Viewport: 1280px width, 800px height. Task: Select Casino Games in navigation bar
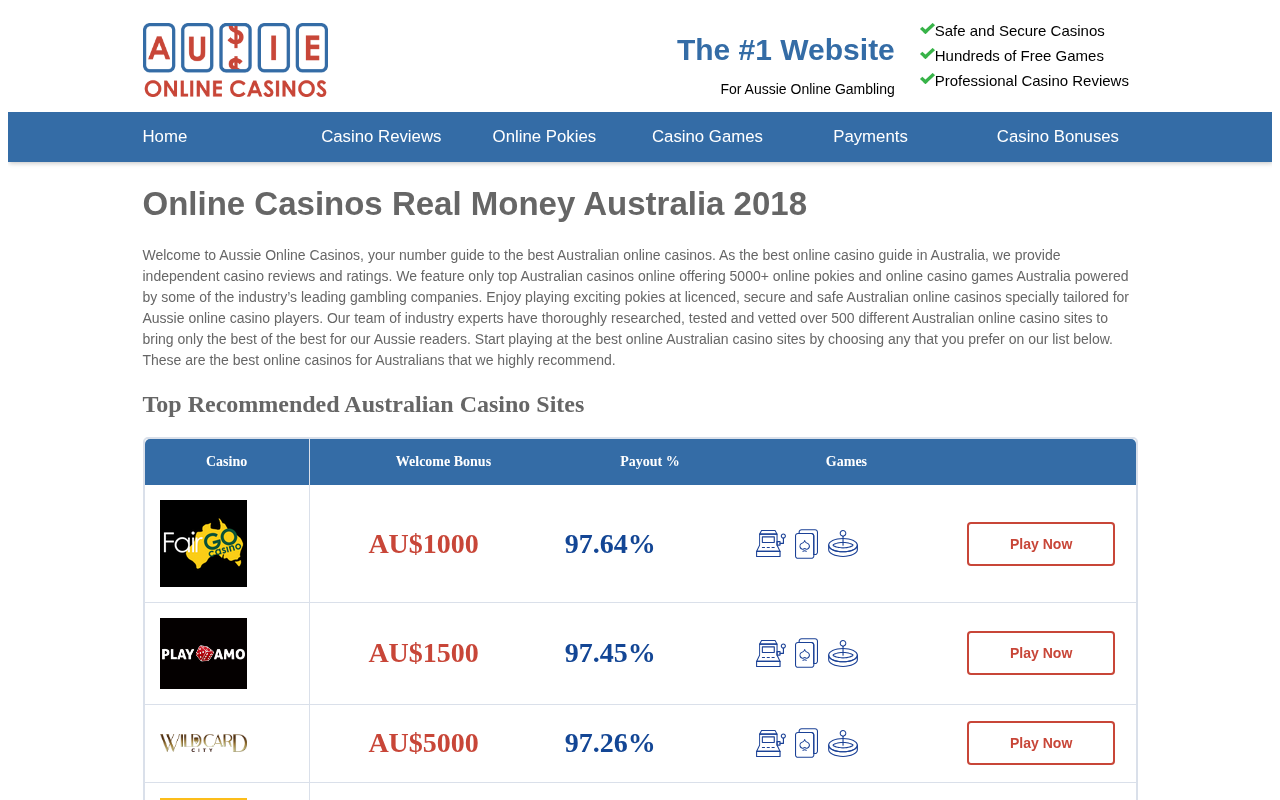[707, 137]
